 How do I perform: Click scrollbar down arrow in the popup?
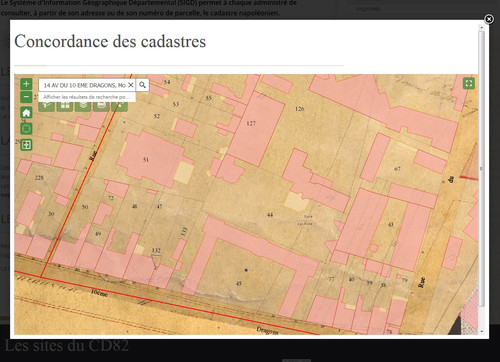[482, 332]
